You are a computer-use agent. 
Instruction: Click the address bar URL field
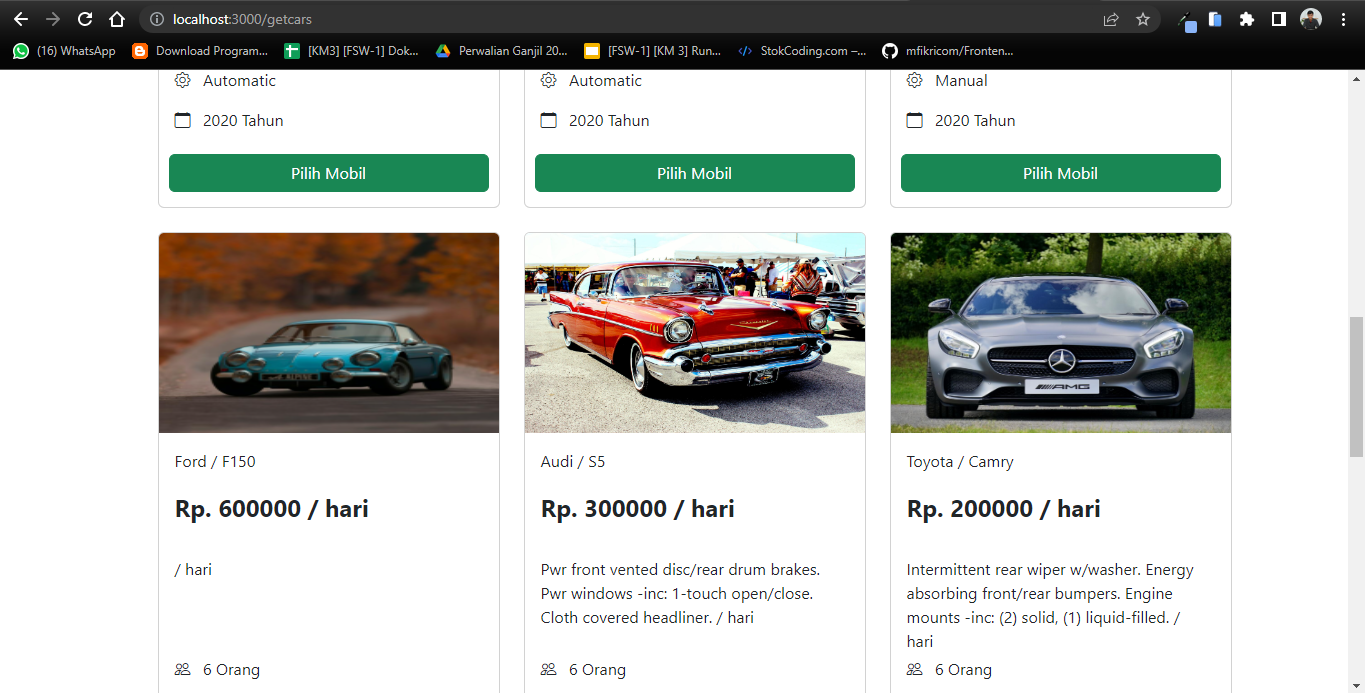click(600, 19)
